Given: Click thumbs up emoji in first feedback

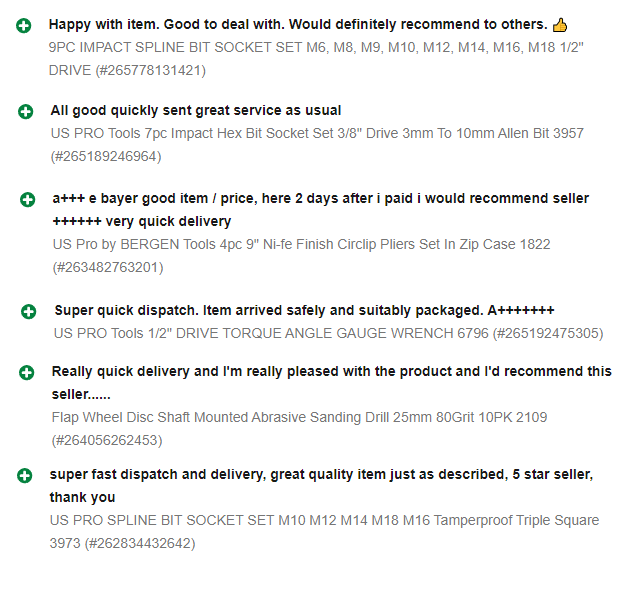Looking at the screenshot, I should coord(588,24).
